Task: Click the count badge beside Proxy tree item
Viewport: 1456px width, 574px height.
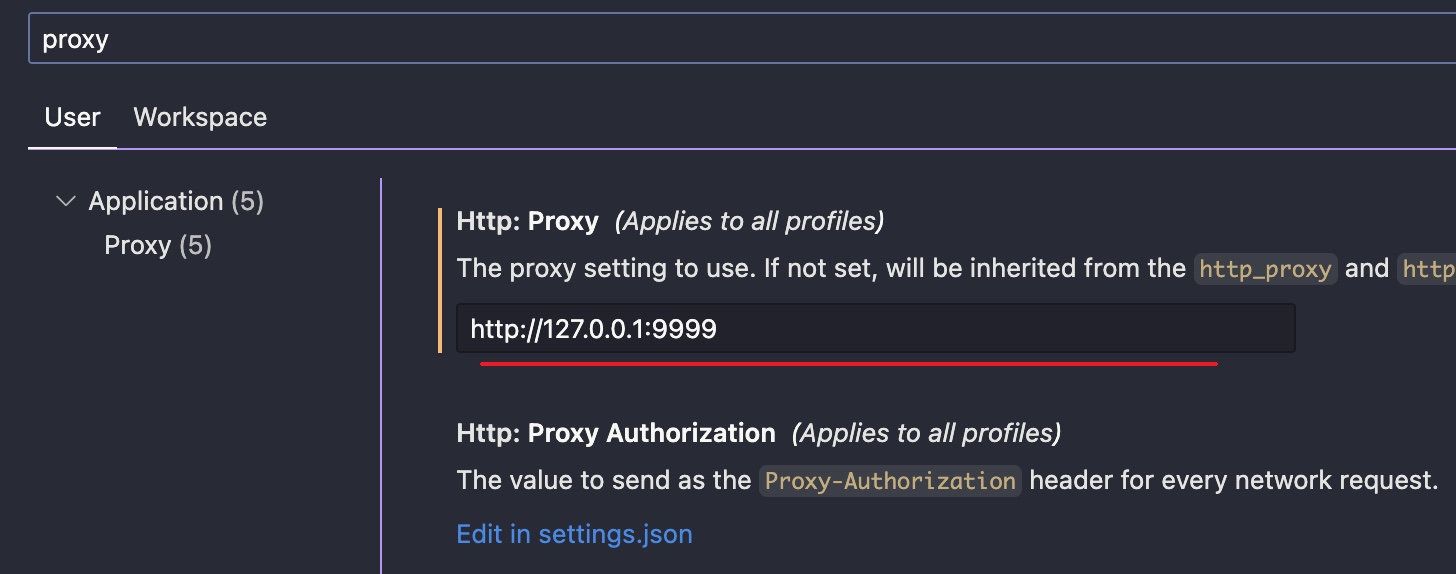Action: (195, 245)
